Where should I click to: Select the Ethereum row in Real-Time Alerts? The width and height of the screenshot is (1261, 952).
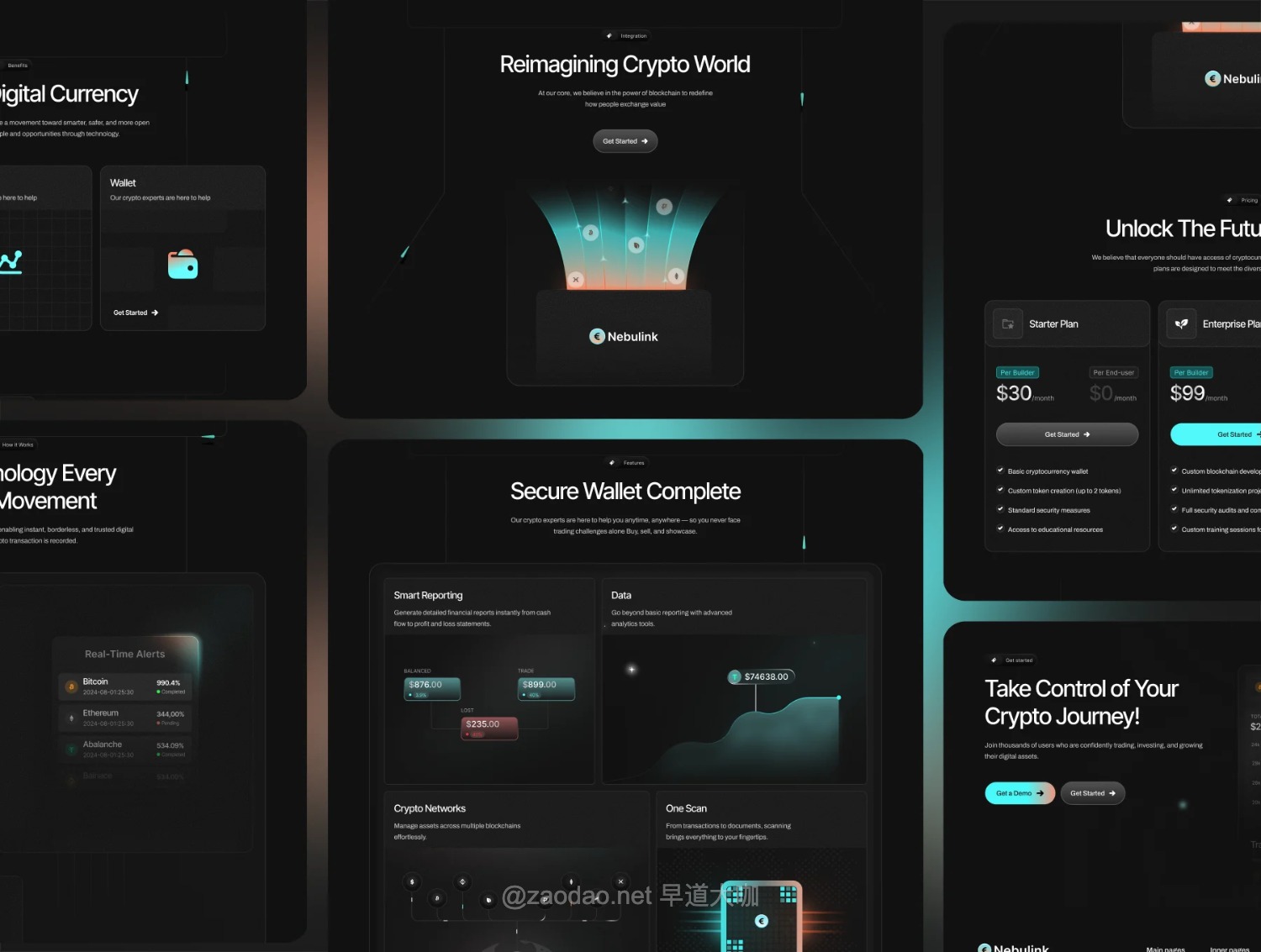click(x=125, y=718)
